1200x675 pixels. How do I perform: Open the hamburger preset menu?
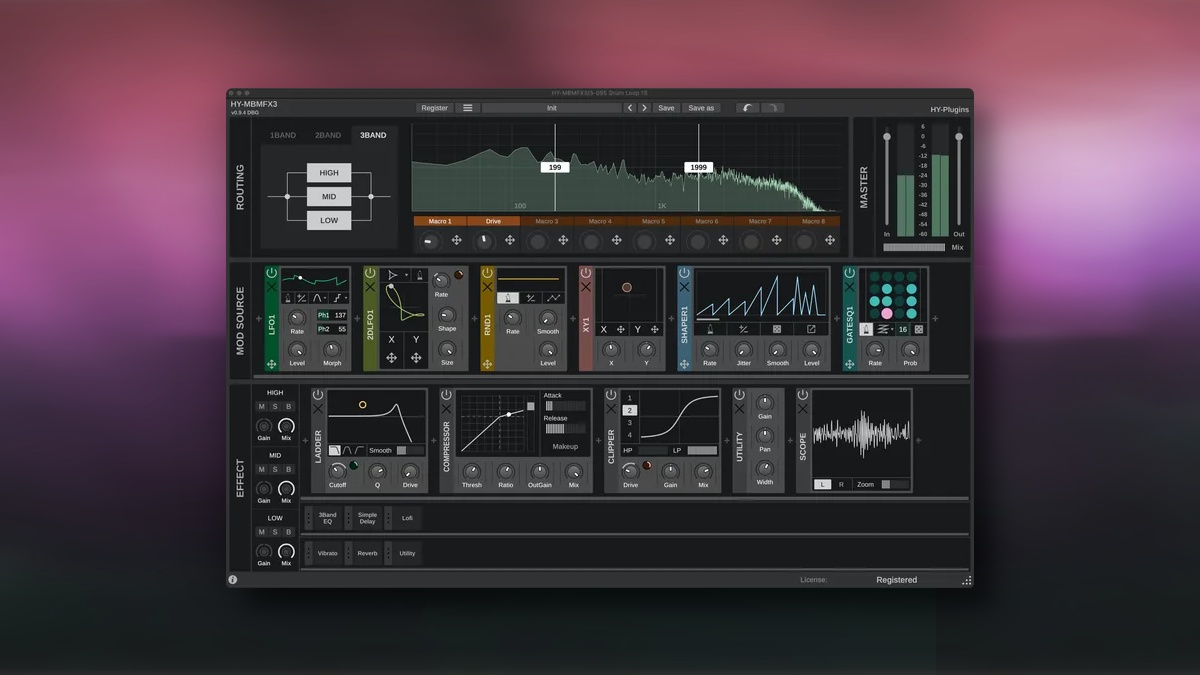[x=467, y=108]
